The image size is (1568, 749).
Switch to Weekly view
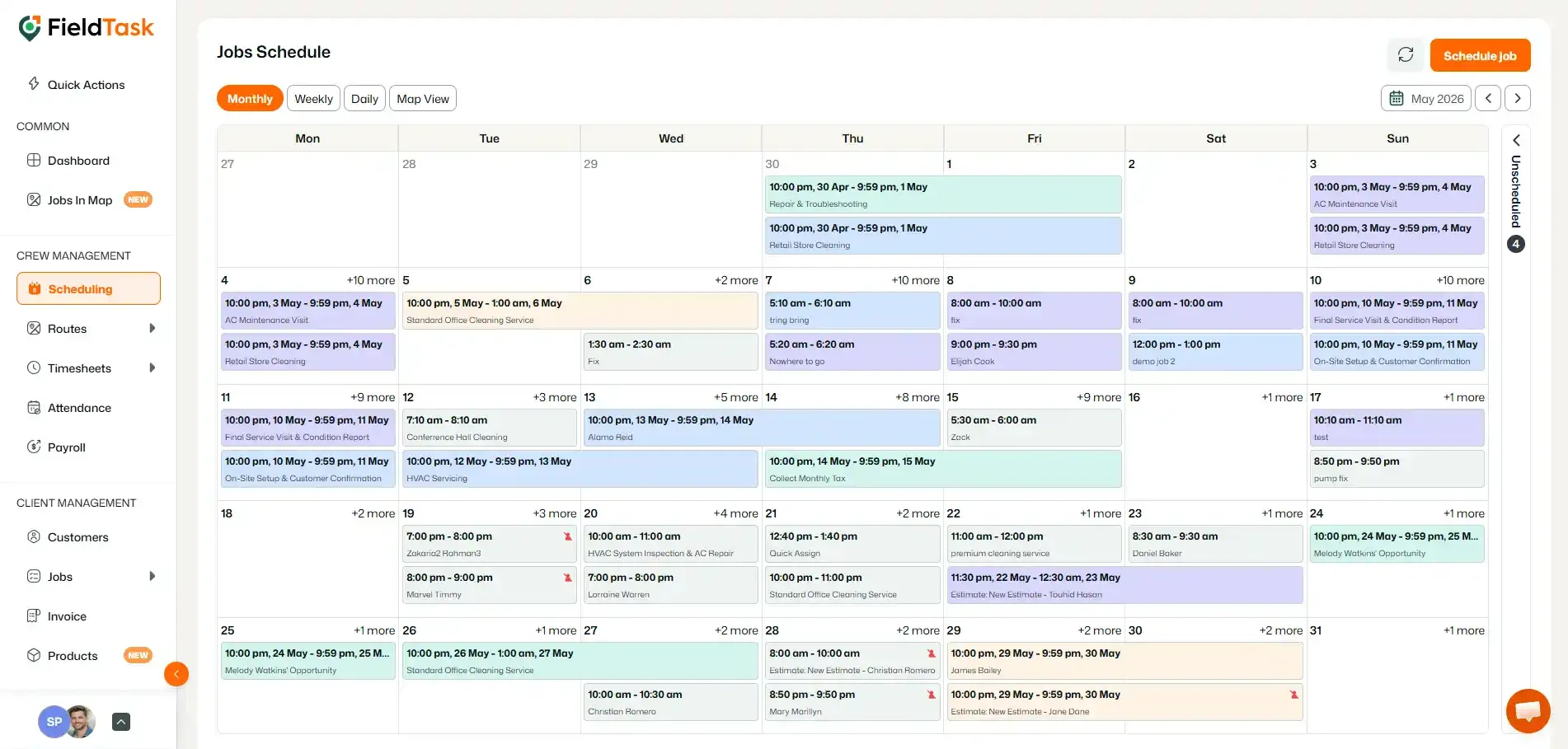pos(313,98)
